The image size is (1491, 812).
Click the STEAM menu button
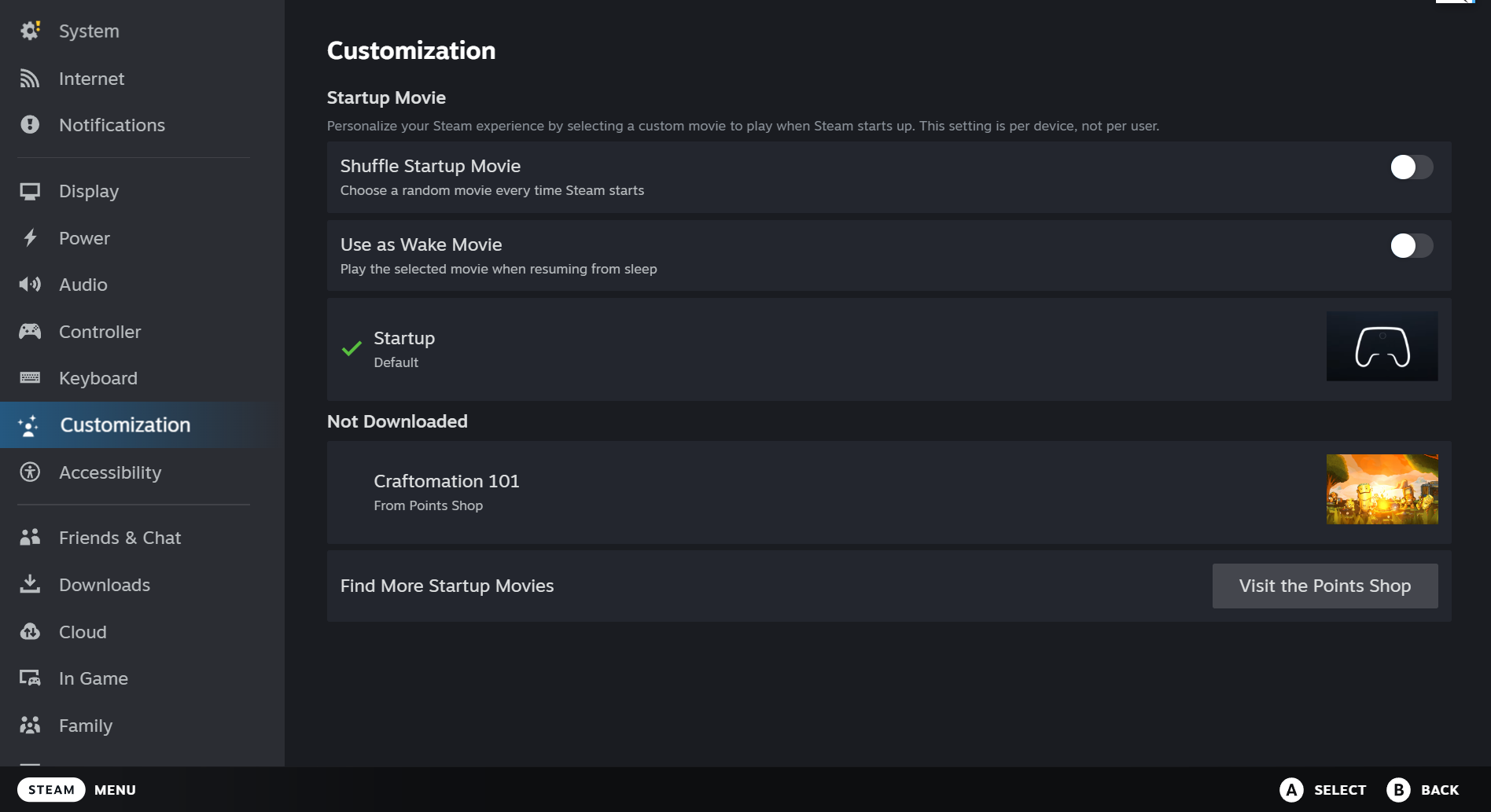click(x=51, y=790)
